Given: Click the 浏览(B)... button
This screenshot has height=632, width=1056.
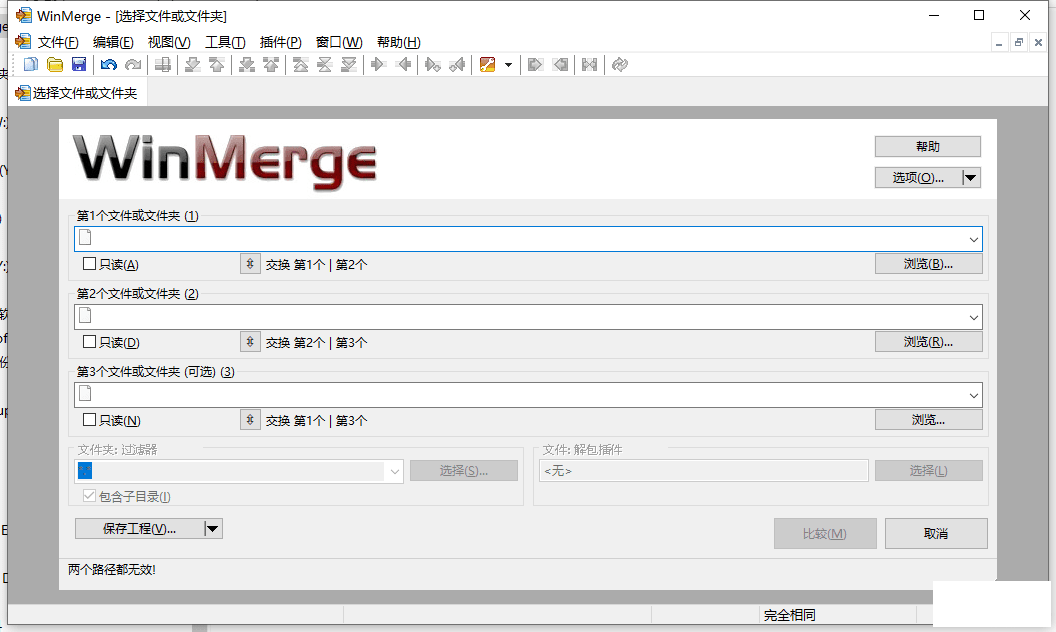Looking at the screenshot, I should (928, 264).
